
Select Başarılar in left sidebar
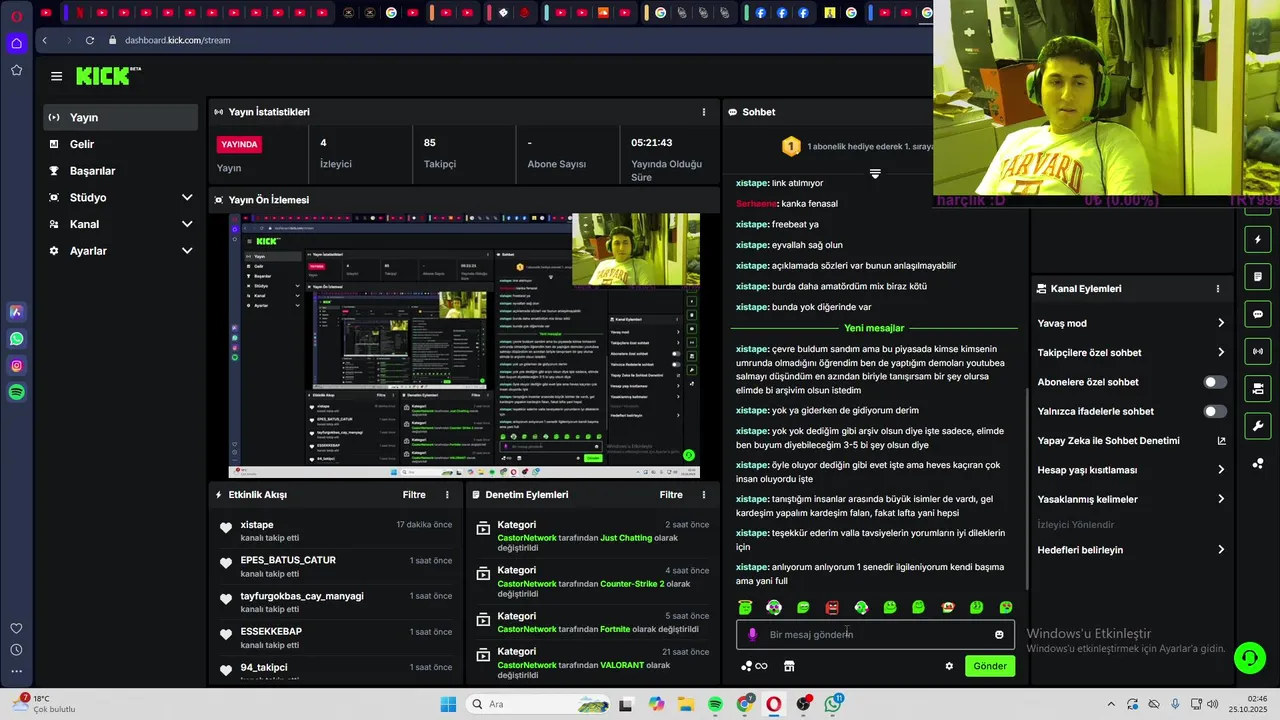(x=120, y=171)
